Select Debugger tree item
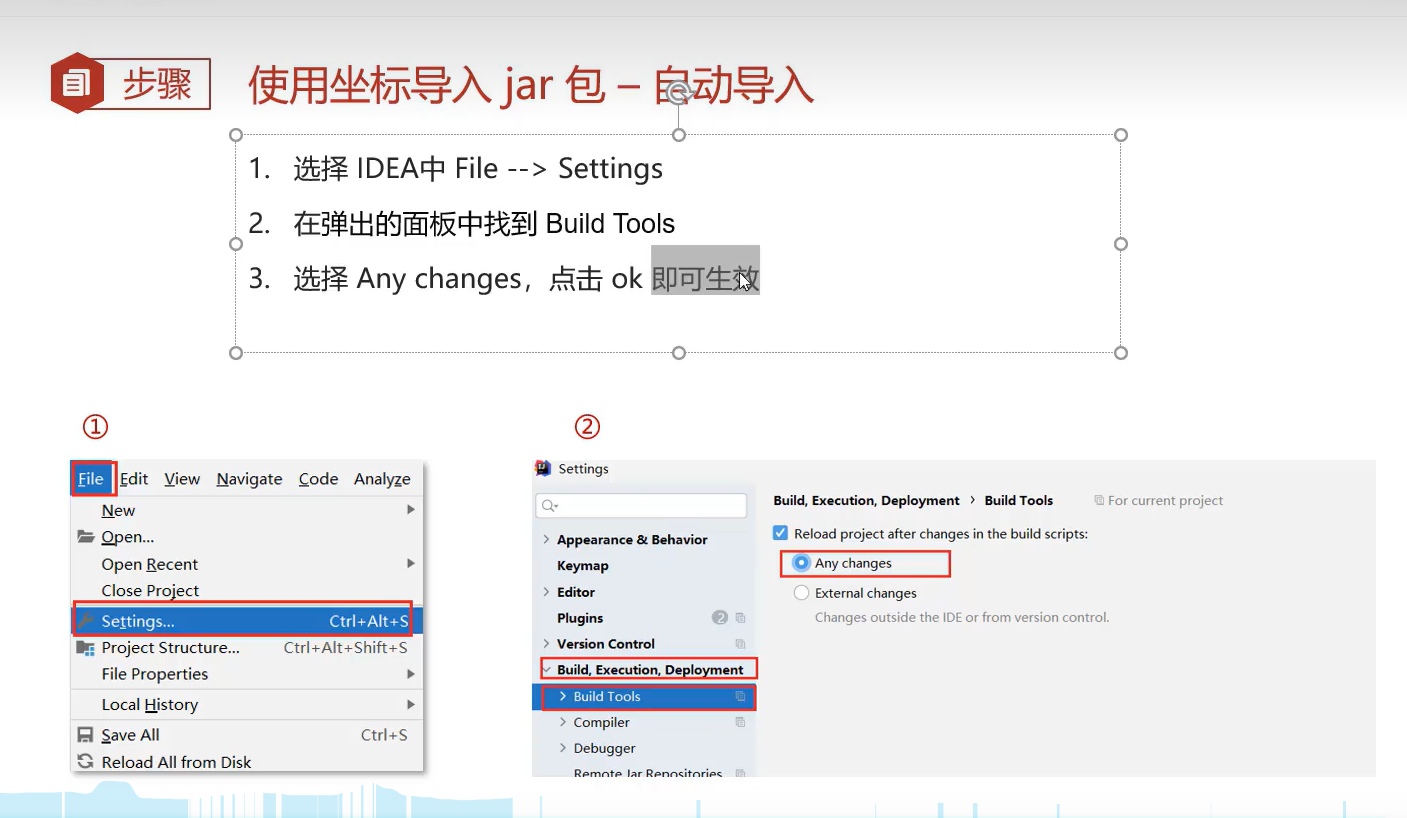Viewport: 1407px width, 818px height. [604, 748]
